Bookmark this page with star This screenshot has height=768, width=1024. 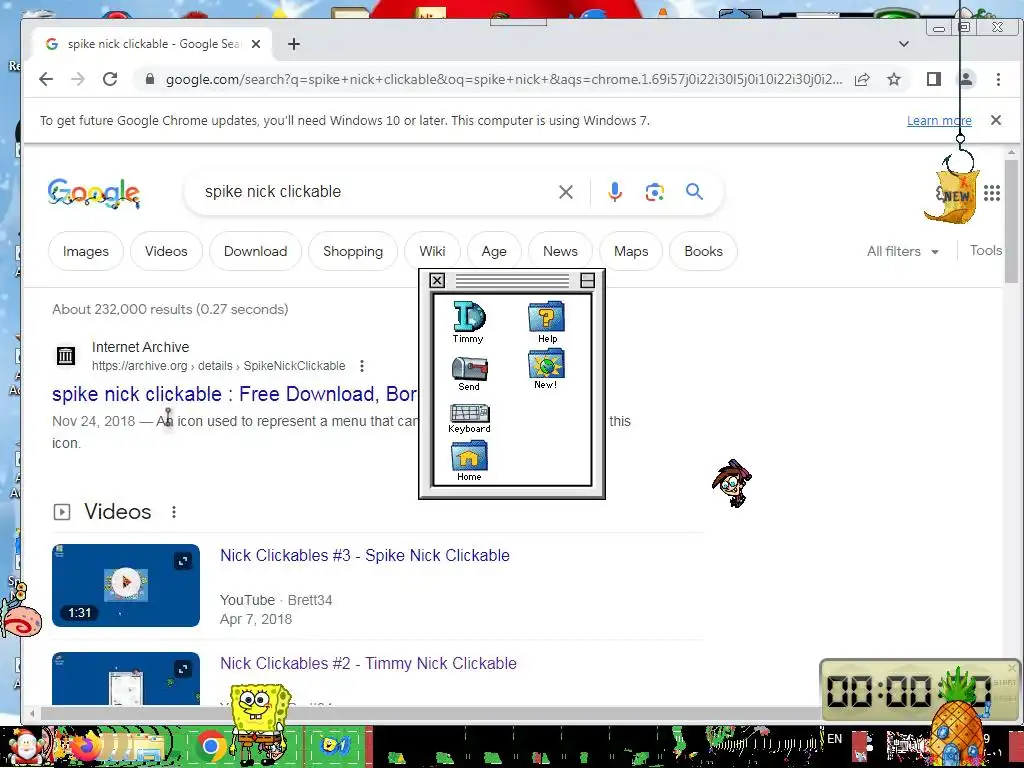point(894,80)
